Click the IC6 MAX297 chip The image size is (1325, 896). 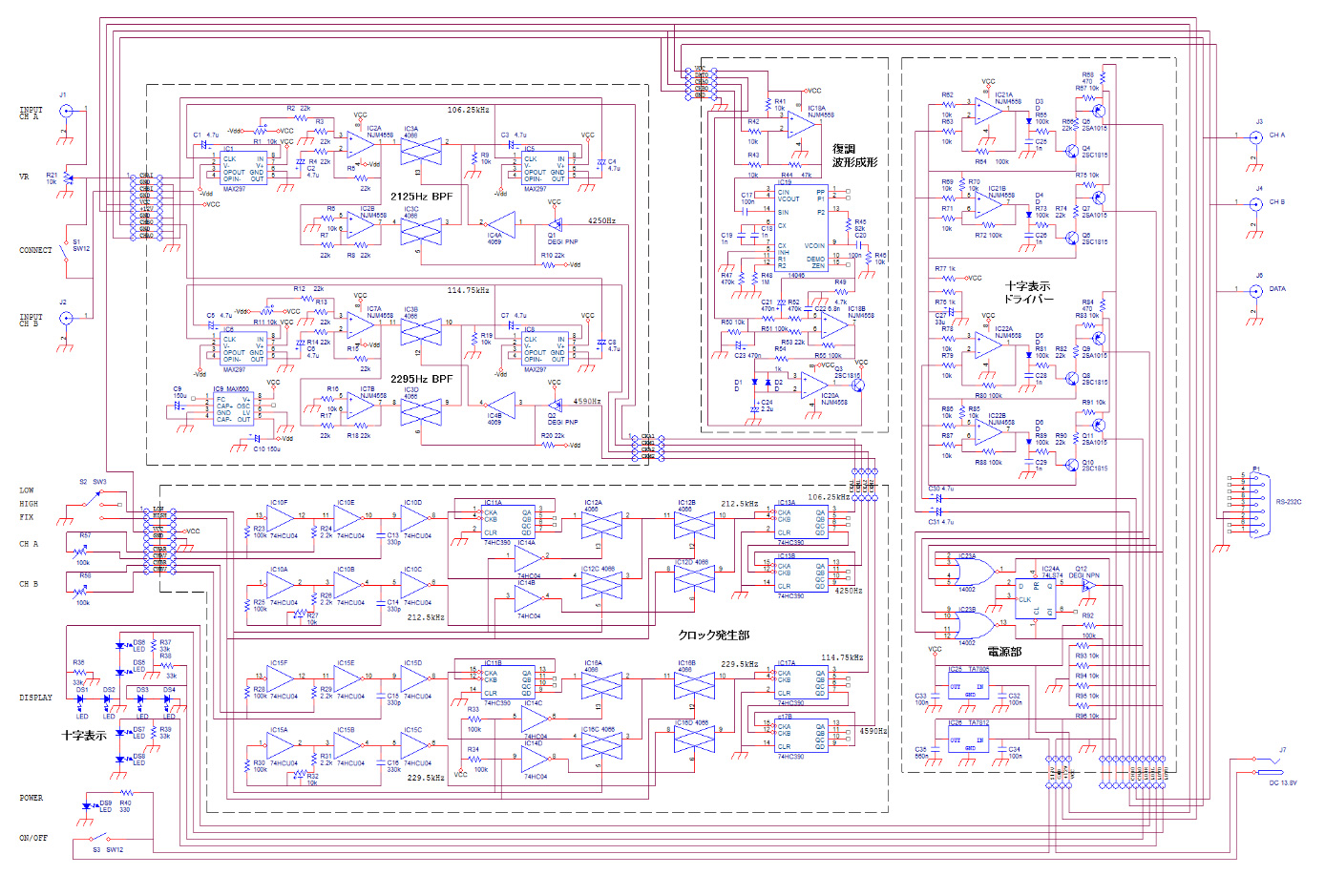pos(243,347)
